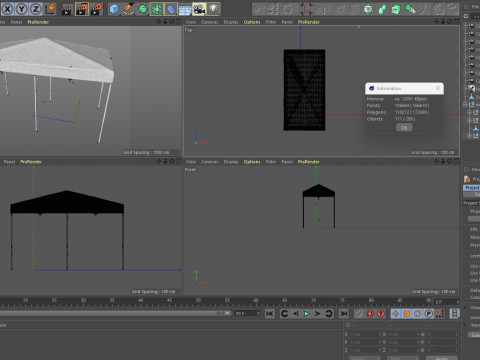This screenshot has width=480, height=360.
Task: Toggle Parameter keyframe recording (P icon)
Action: click(x=429, y=314)
